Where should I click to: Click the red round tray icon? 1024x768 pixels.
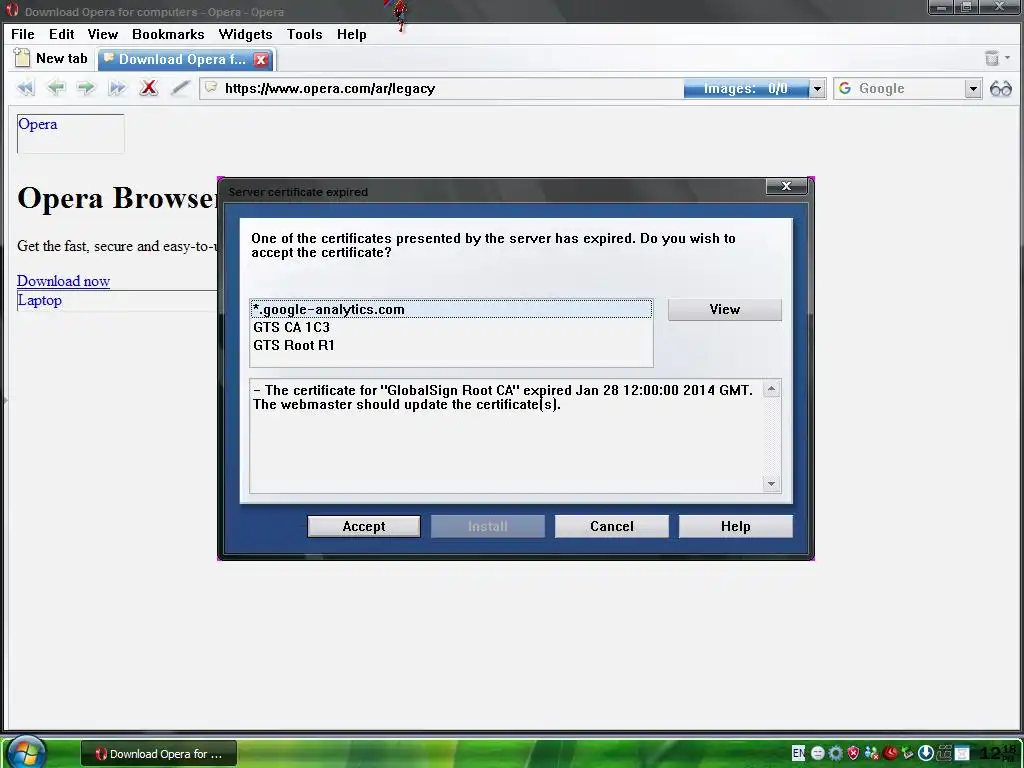click(x=890, y=753)
